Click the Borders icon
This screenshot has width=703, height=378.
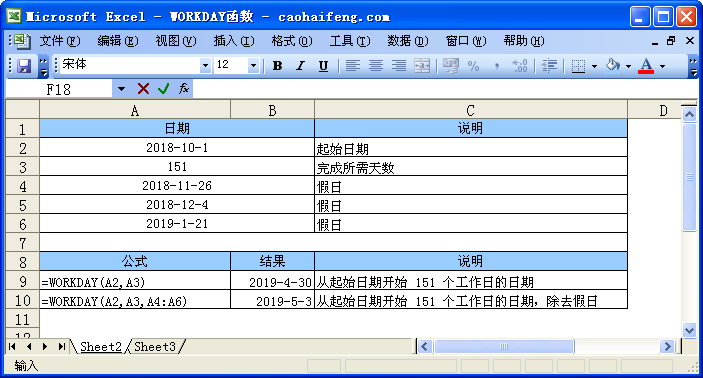coord(578,66)
